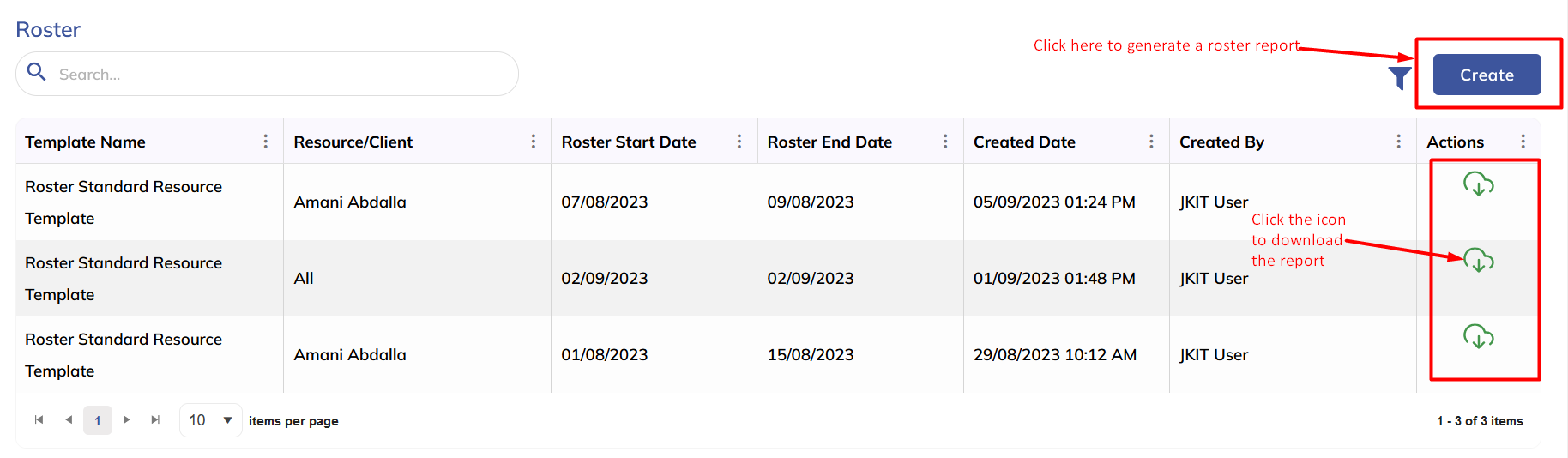This screenshot has height=458, width=1568.
Task: Expand the items per page dropdown
Action: 227,420
